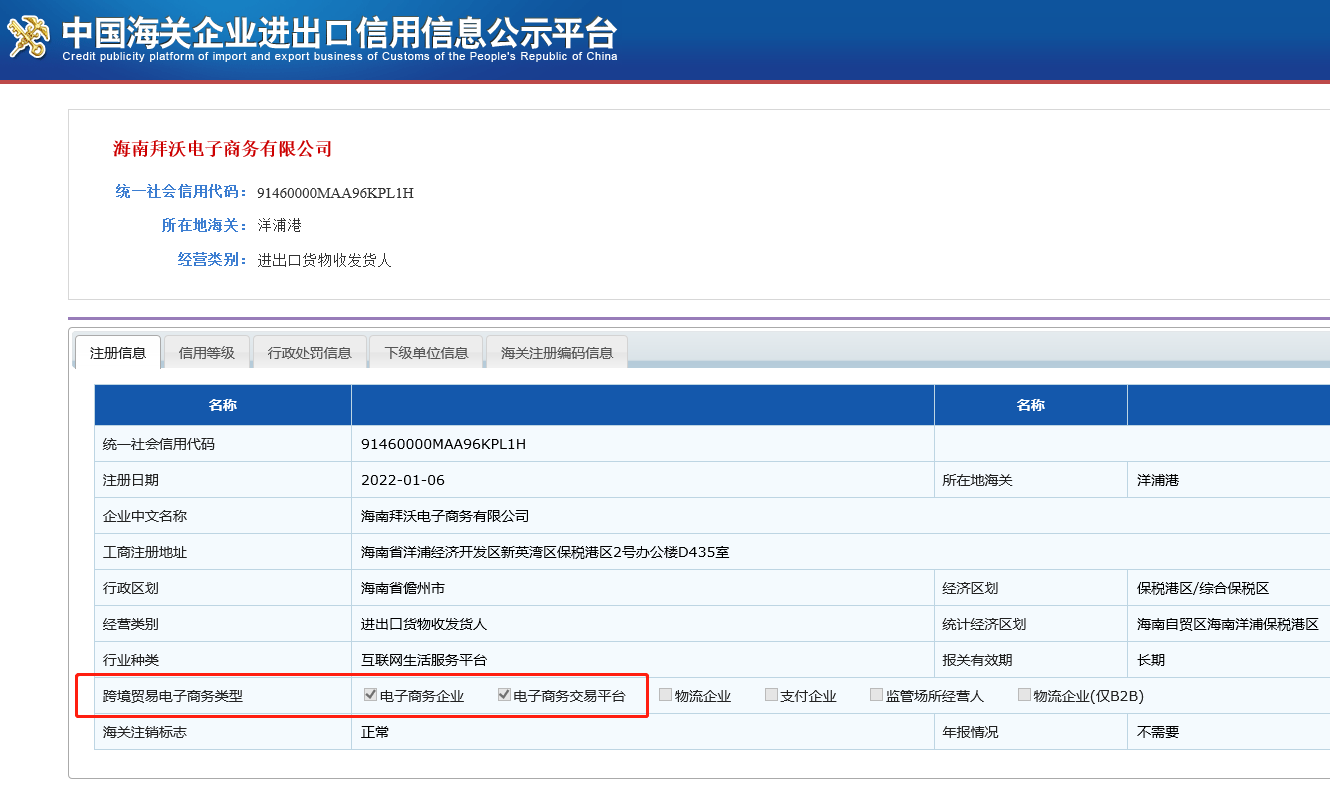
Task: Toggle the 物流企业 checkbox
Action: click(x=665, y=695)
